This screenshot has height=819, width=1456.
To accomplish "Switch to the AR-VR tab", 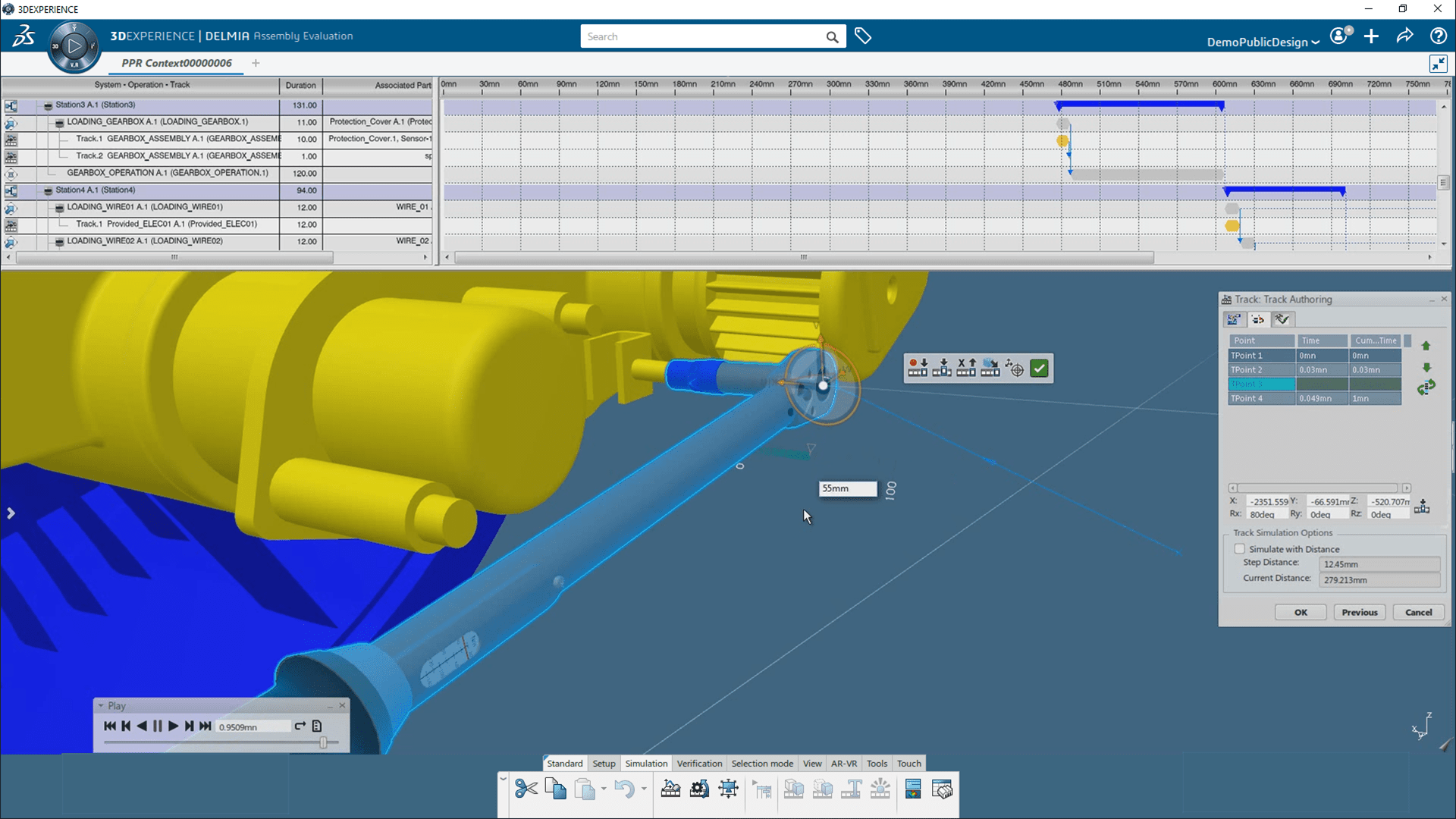I will click(844, 764).
